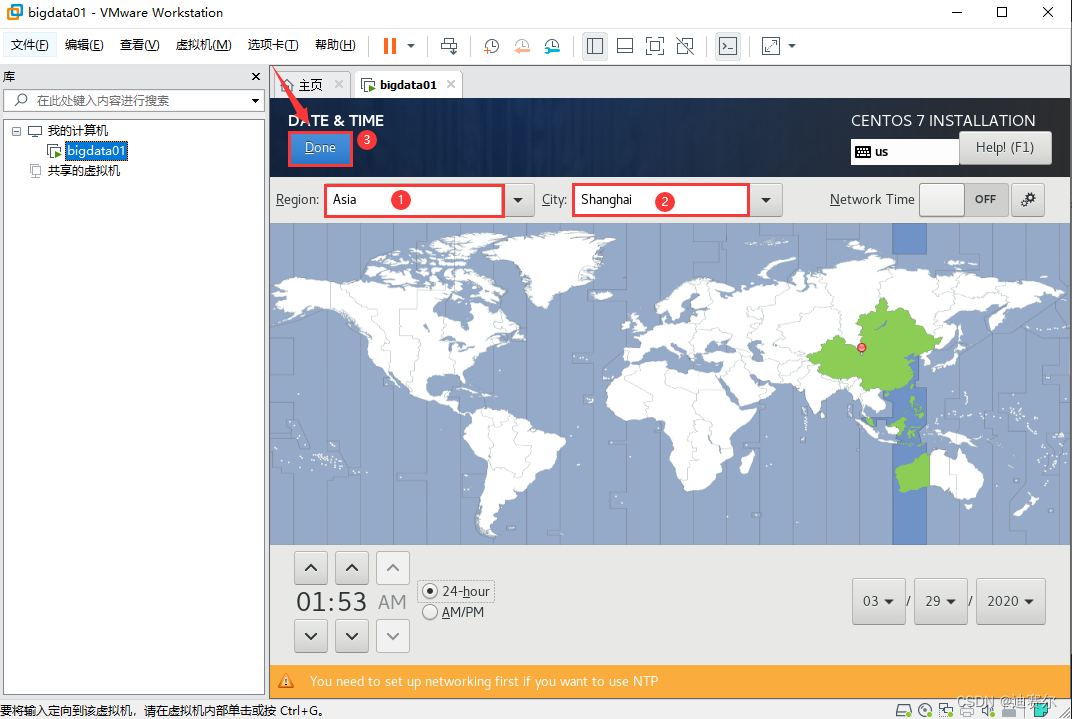Open the month dropdown showing 03
1072x719 pixels.
[879, 601]
